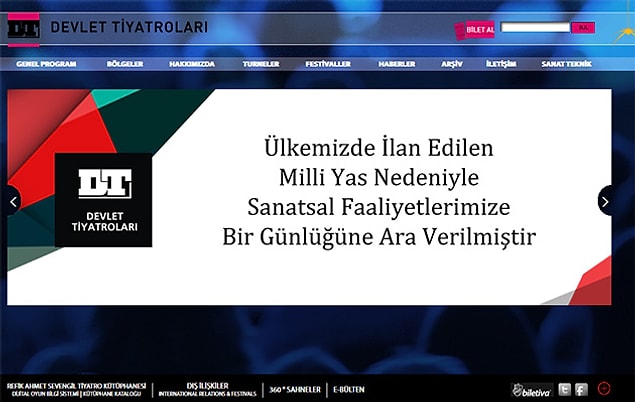Open the E-Bülten footer link
The image size is (635, 402).
click(x=349, y=389)
